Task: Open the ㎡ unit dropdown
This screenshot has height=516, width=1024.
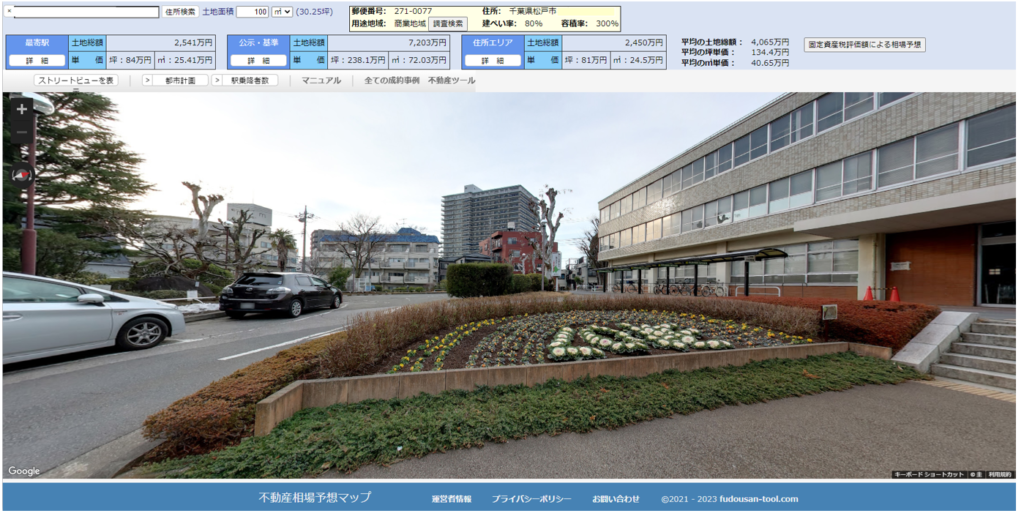Action: pyautogui.click(x=282, y=12)
